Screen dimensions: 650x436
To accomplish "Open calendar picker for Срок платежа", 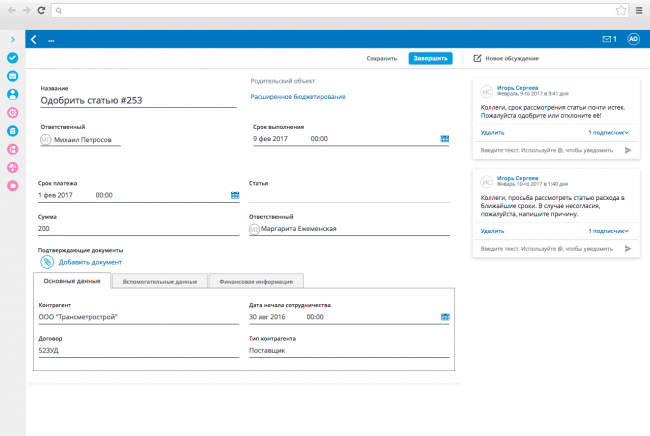I will click(235, 195).
